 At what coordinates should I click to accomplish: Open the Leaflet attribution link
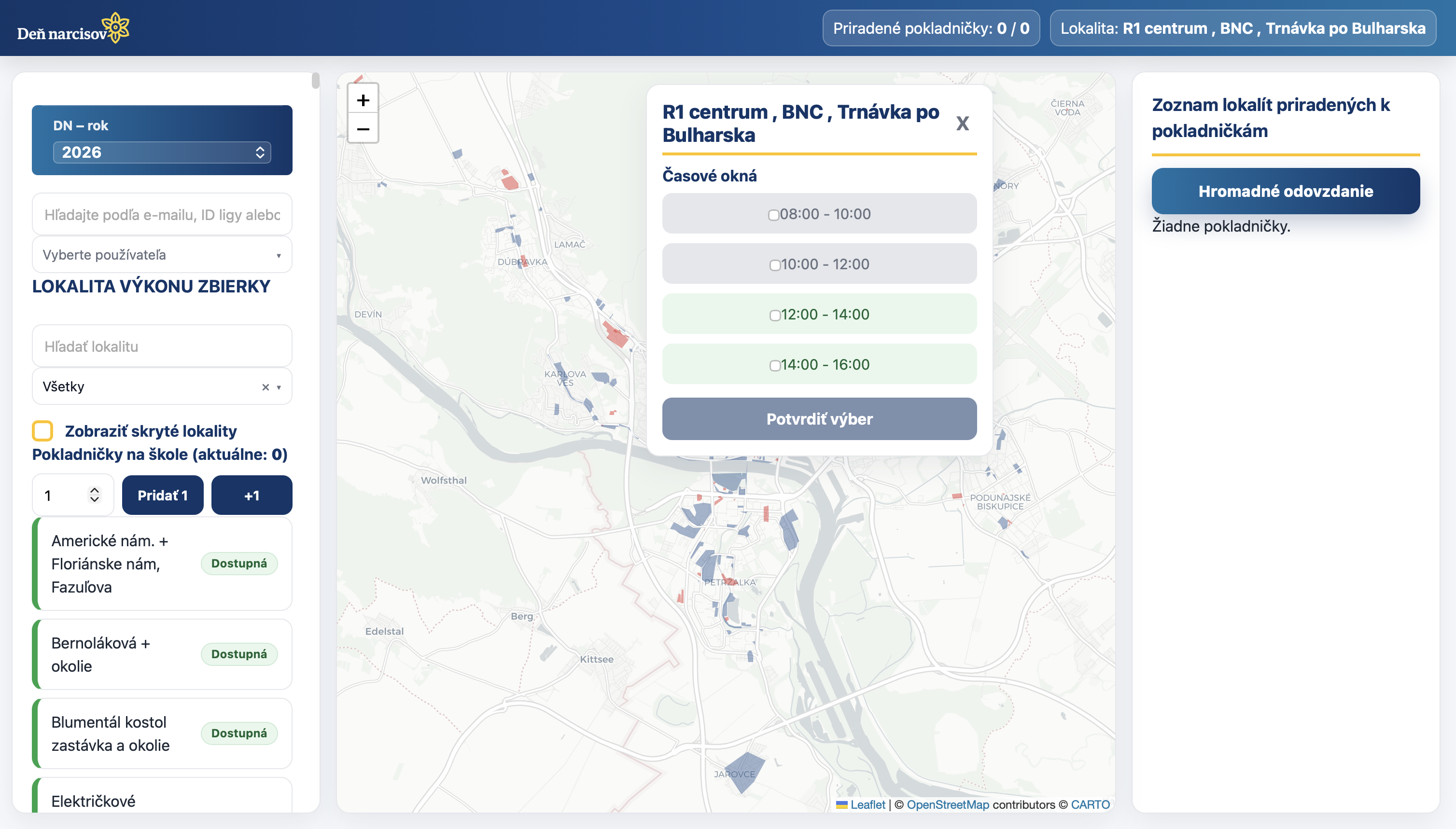click(867, 804)
